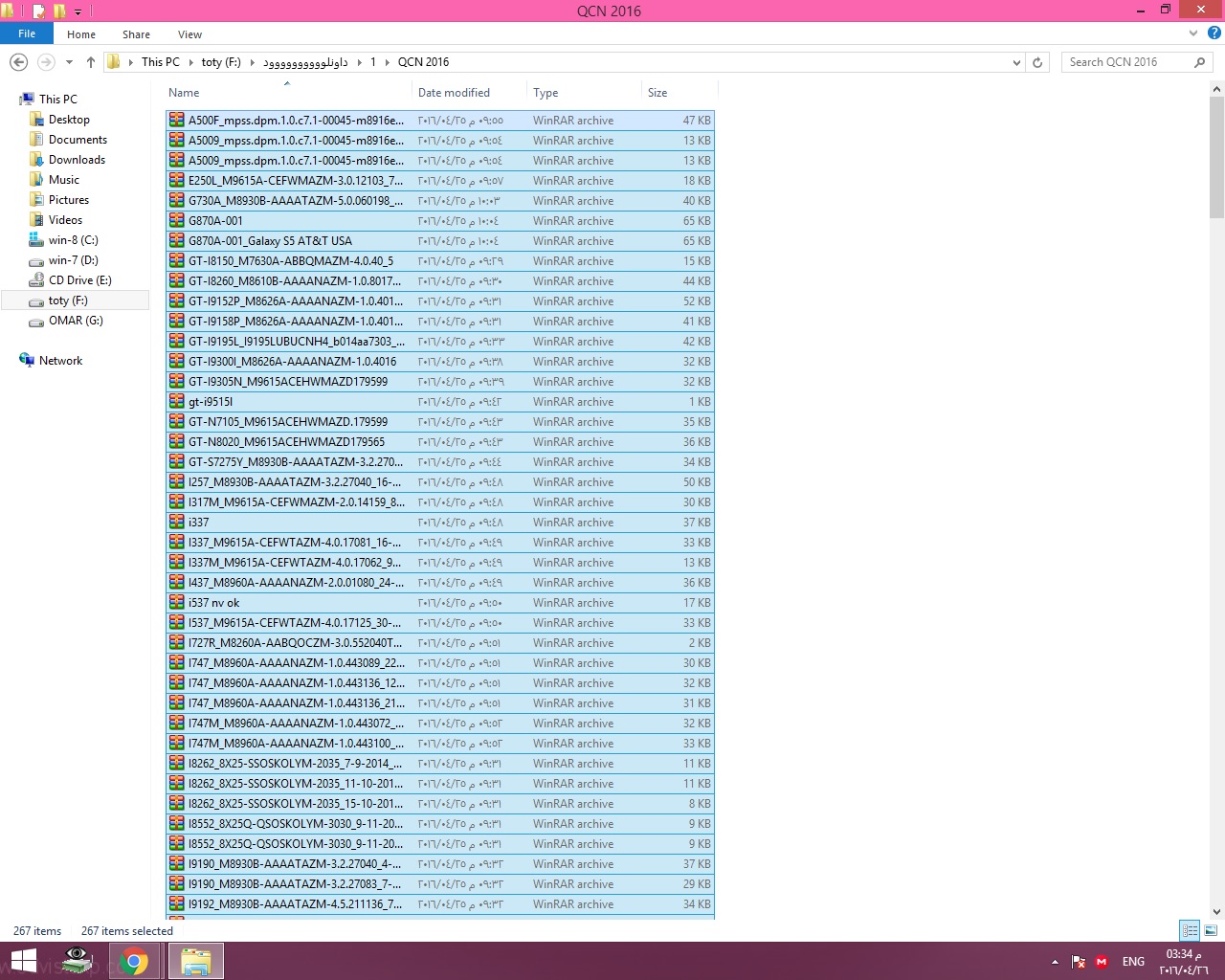
Task: Open the File ribbon tab
Action: (27, 33)
